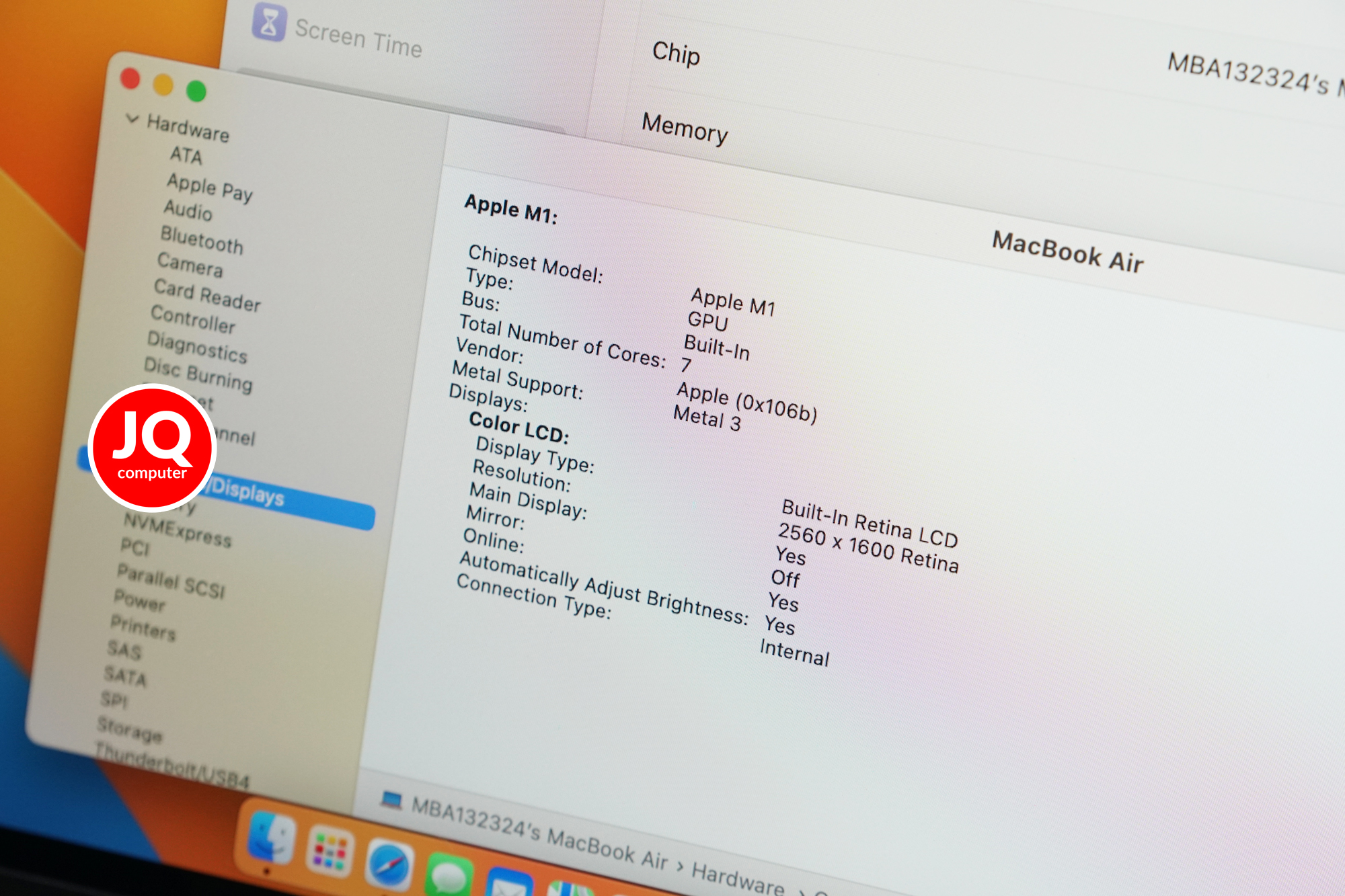Click the Internal connection type value

795,652
